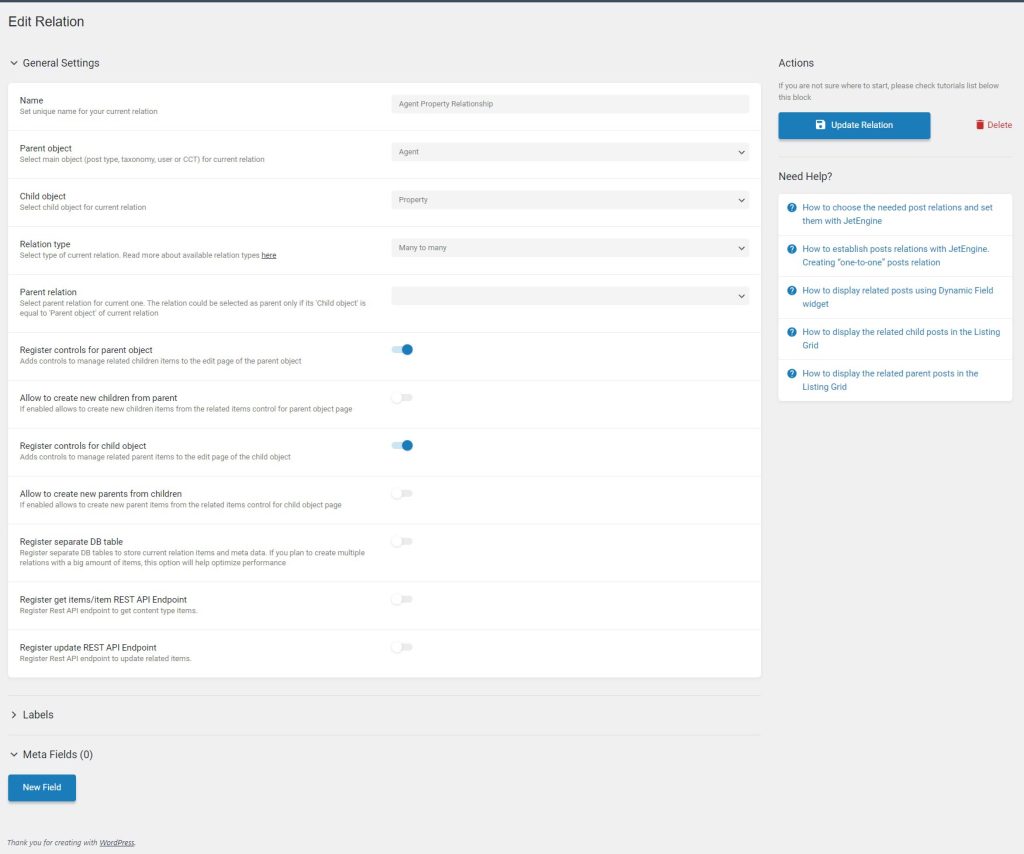Click help icon beside one-to-one relation tutorial
1024x854 pixels.
791,249
